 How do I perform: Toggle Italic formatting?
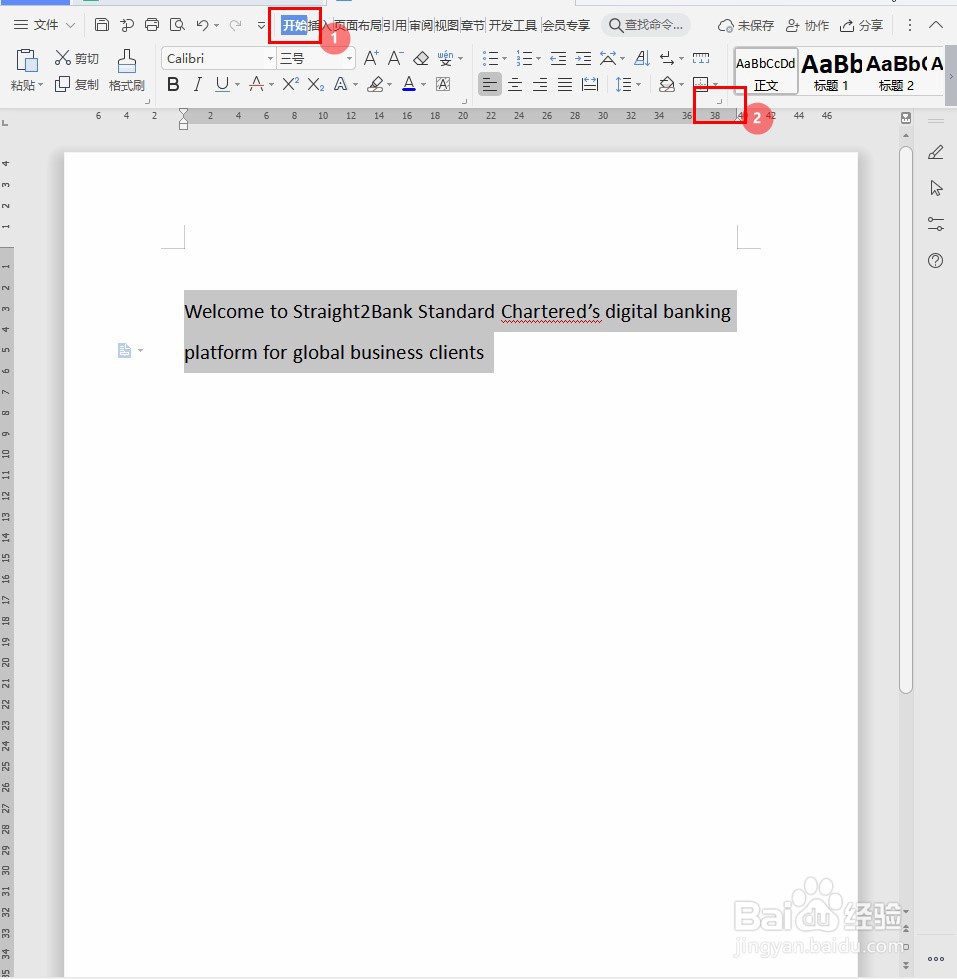pos(198,84)
